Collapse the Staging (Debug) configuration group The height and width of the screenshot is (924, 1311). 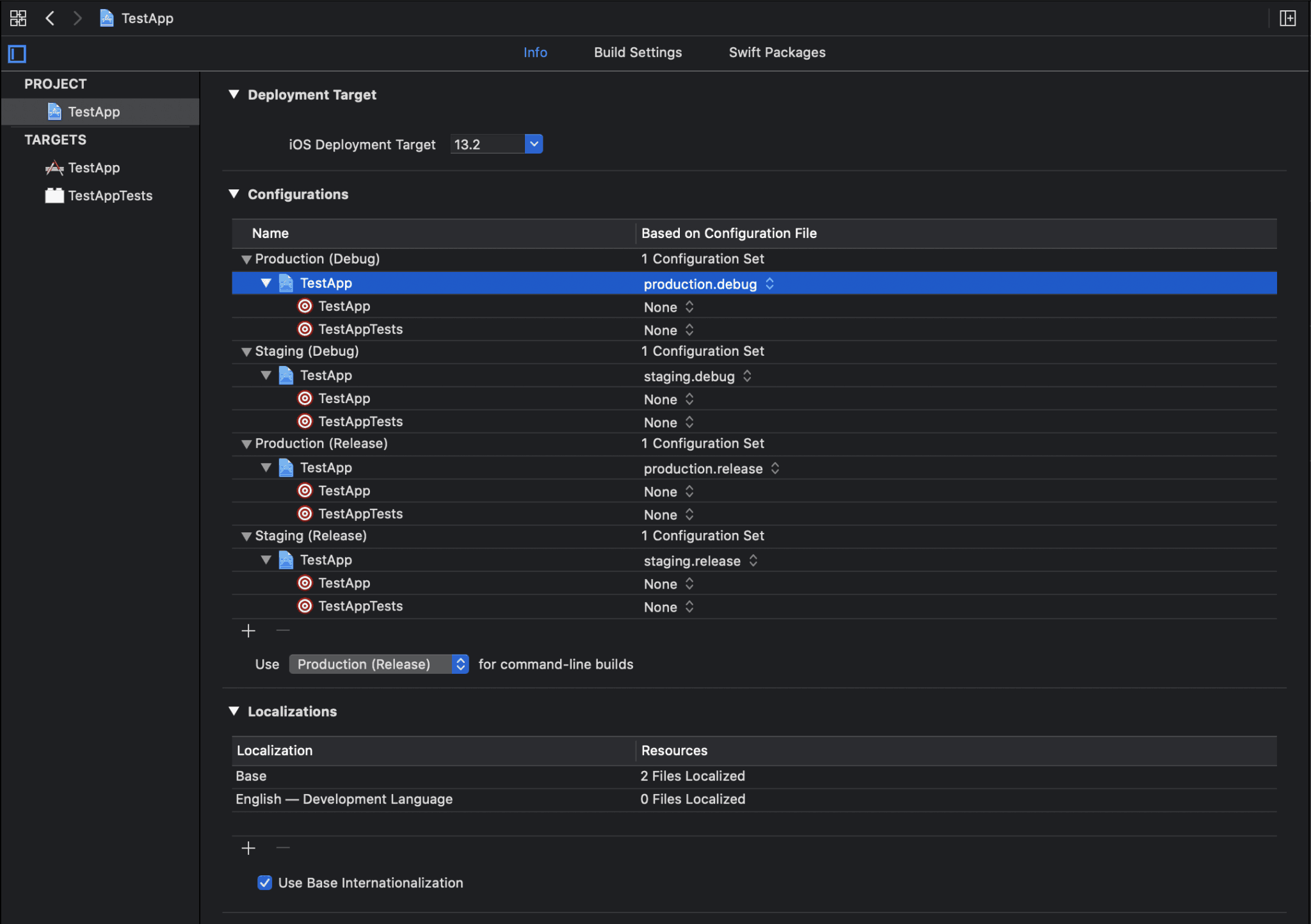point(246,351)
